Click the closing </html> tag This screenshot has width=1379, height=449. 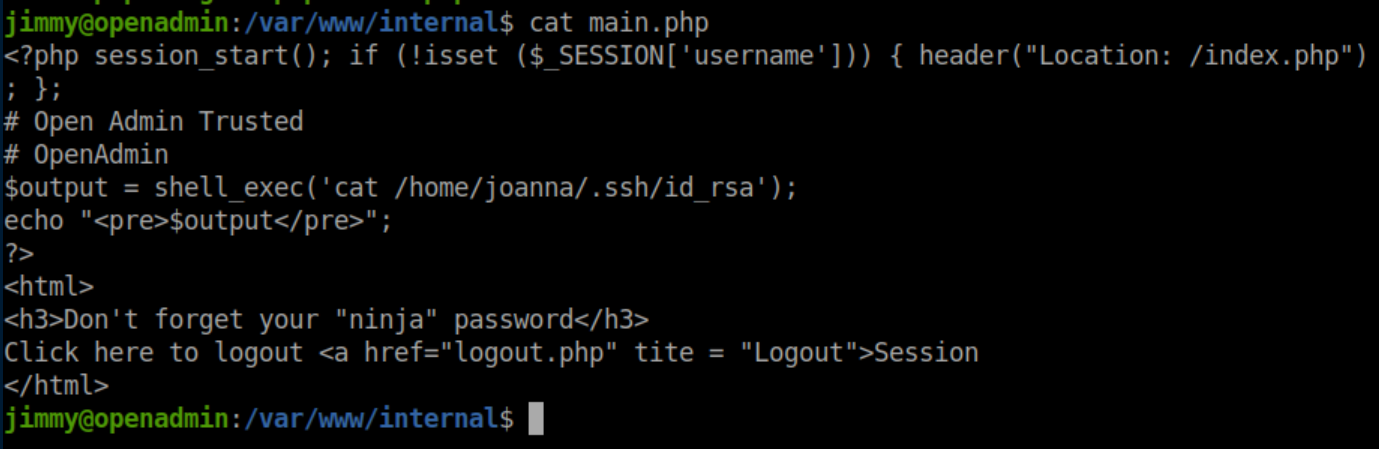tap(56, 385)
